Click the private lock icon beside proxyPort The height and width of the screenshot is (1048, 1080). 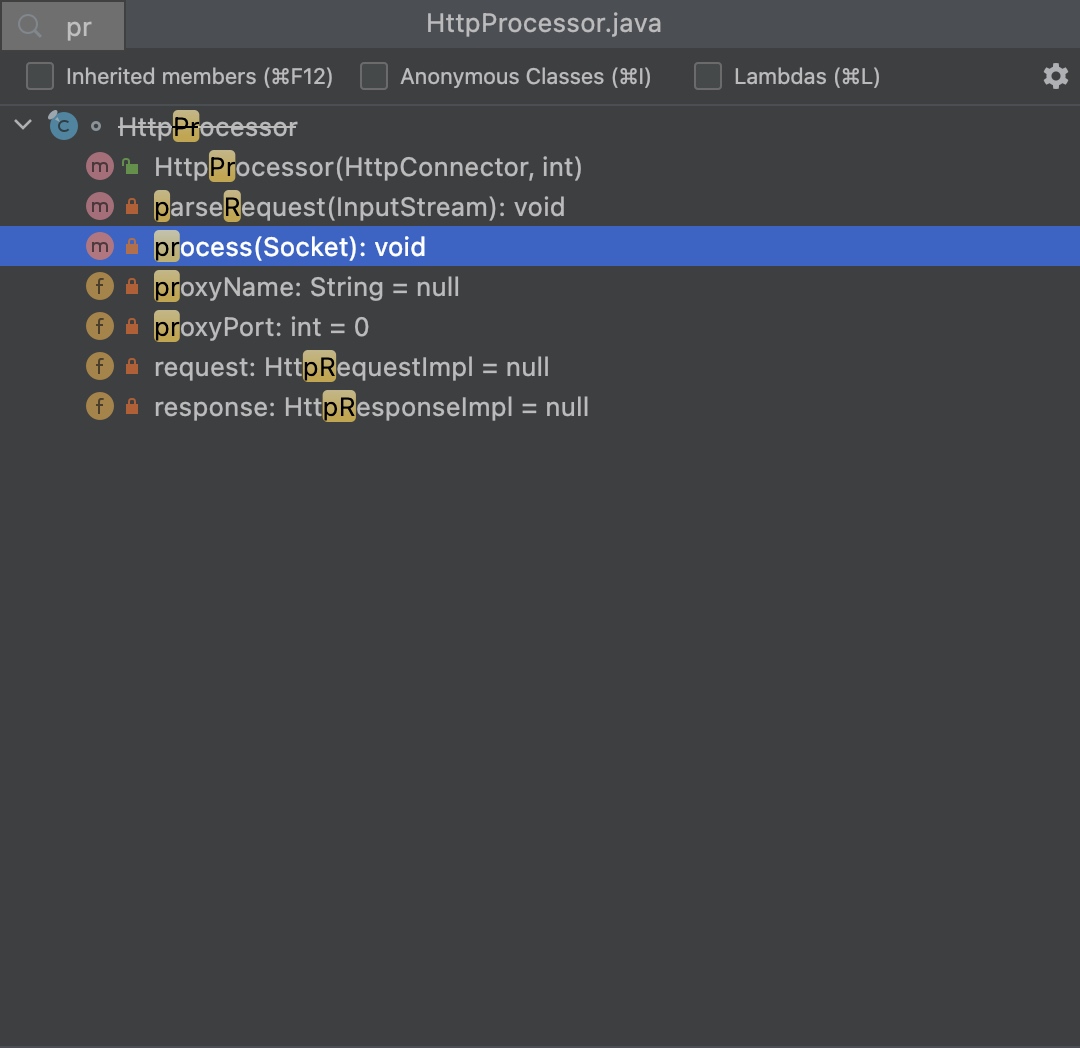[x=131, y=327]
